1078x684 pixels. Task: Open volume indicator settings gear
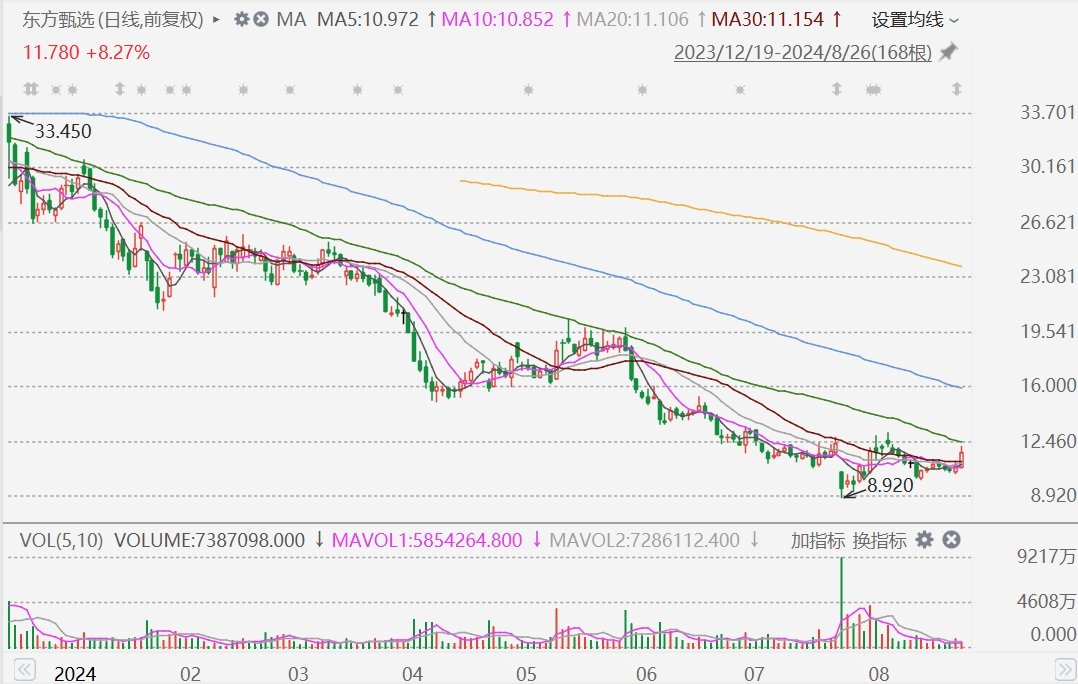925,540
